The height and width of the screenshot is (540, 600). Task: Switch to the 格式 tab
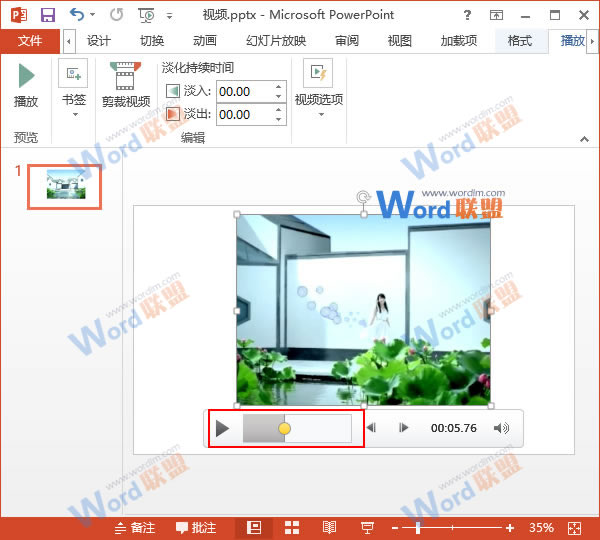[x=520, y=41]
